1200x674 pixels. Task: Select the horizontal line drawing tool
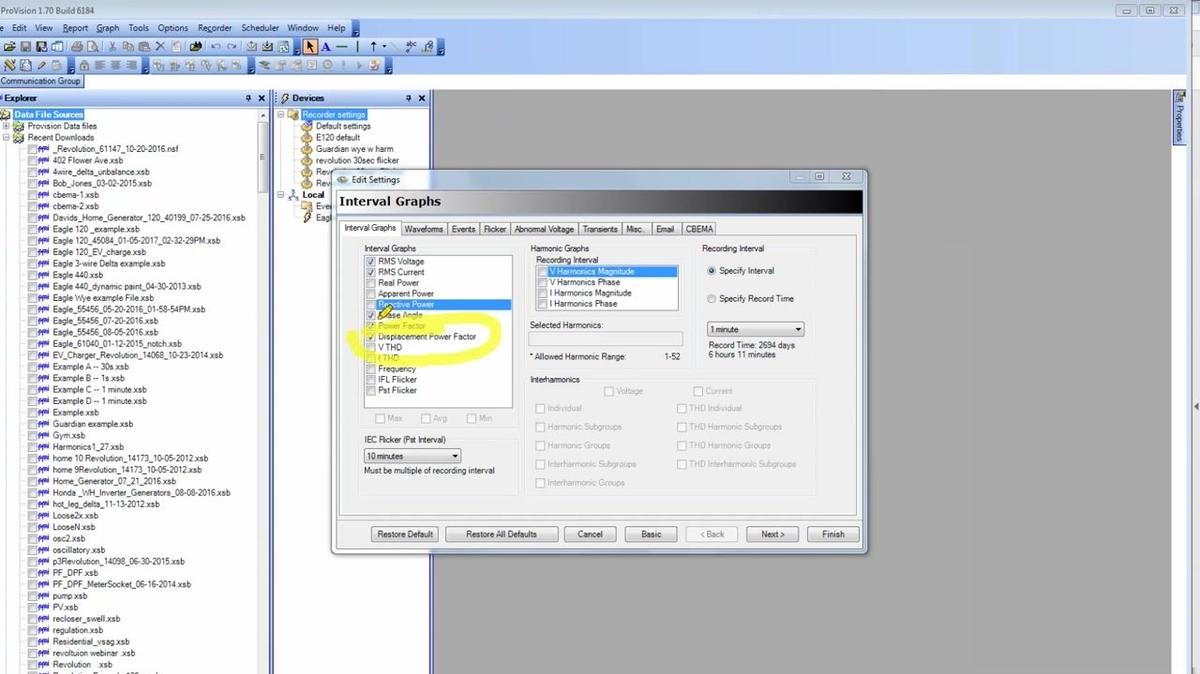pyautogui.click(x=342, y=47)
